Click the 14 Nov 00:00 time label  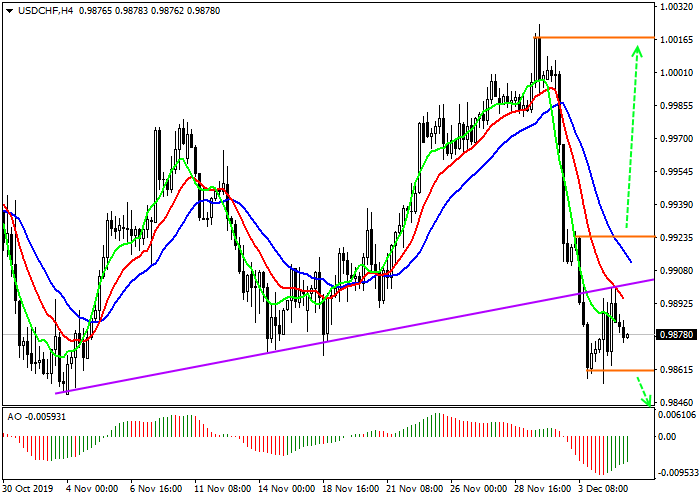tap(287, 489)
